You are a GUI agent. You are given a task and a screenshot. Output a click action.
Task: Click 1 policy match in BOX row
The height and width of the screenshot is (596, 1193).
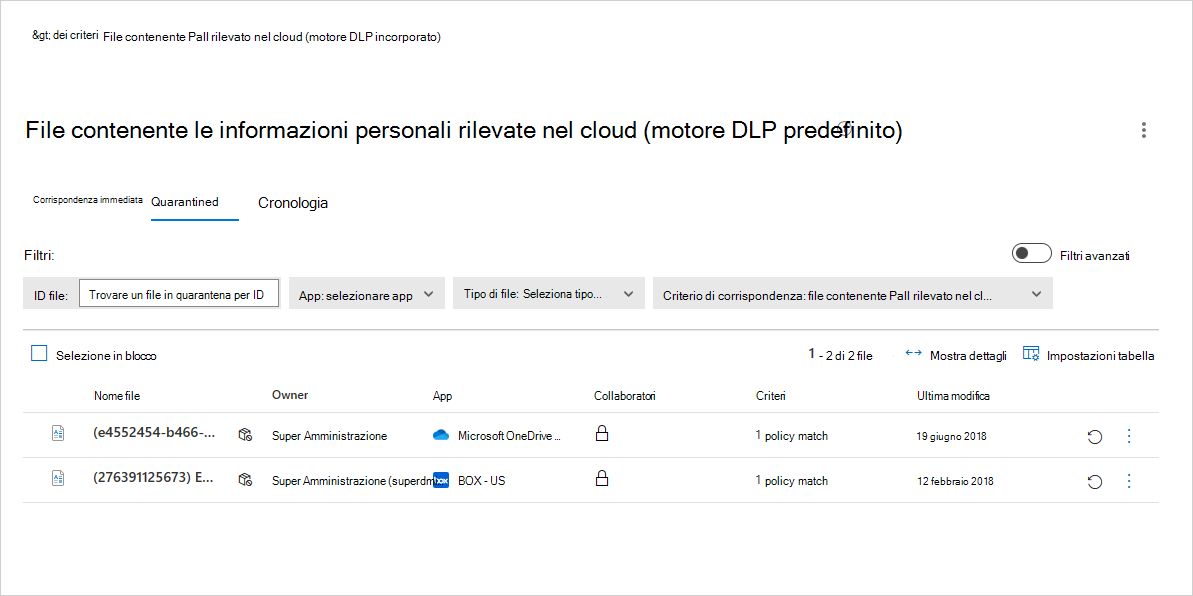pos(791,481)
